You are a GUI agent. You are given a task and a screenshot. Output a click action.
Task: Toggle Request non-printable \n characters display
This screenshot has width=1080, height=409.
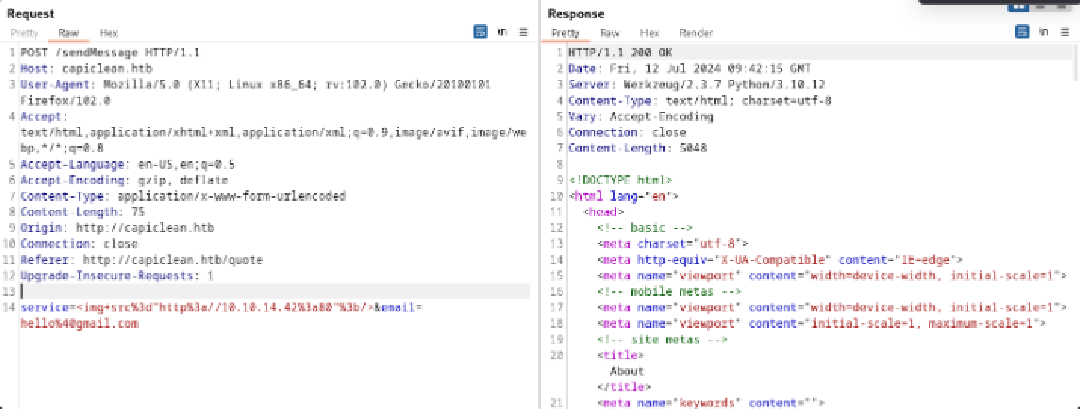coord(502,32)
